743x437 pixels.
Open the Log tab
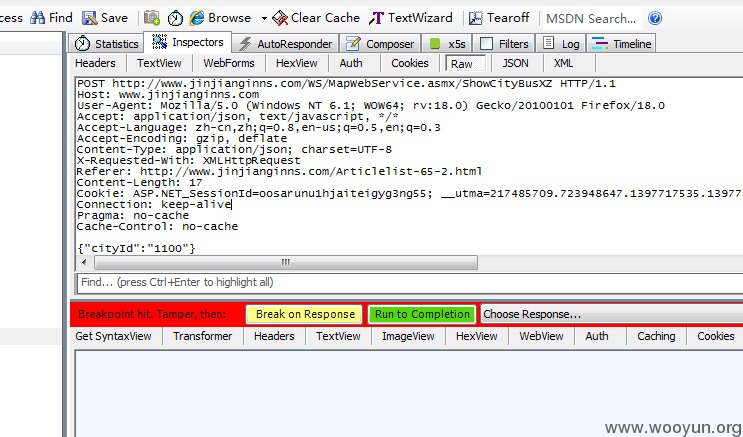click(x=561, y=44)
